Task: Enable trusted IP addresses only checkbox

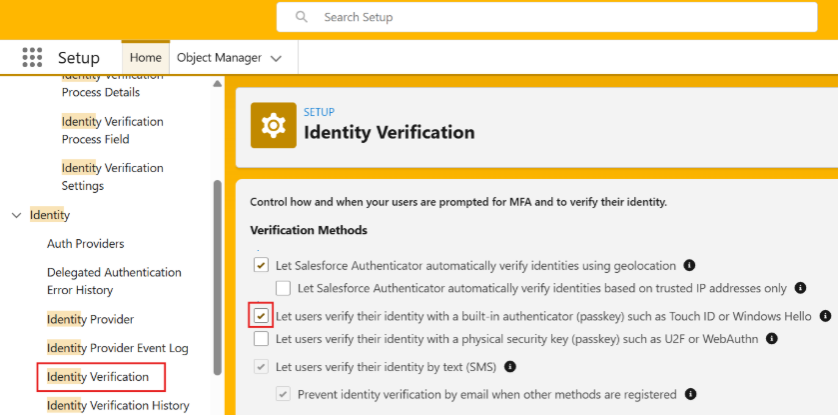Action: click(283, 288)
